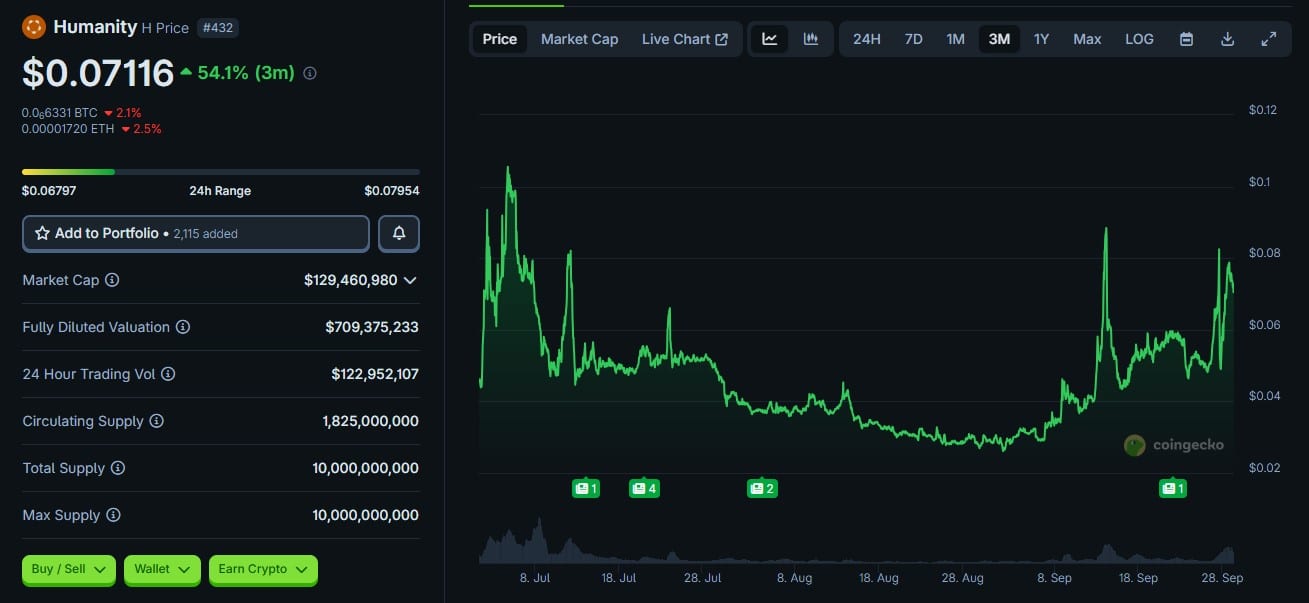
Task: Click the Humanity coin logo
Action: pos(33,27)
